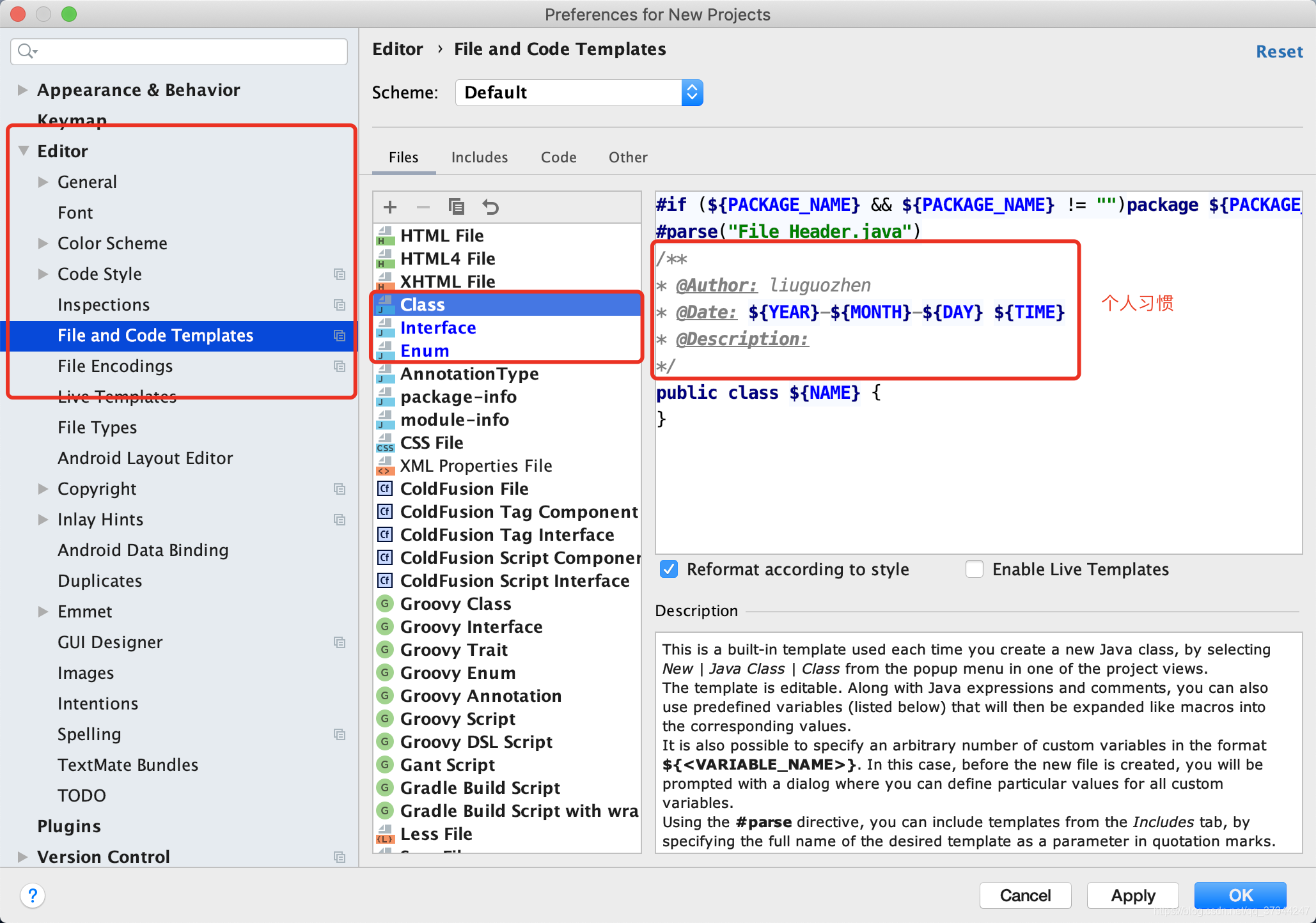Viewport: 1316px width, 923px height.
Task: Click the Less File icon
Action: [x=385, y=834]
